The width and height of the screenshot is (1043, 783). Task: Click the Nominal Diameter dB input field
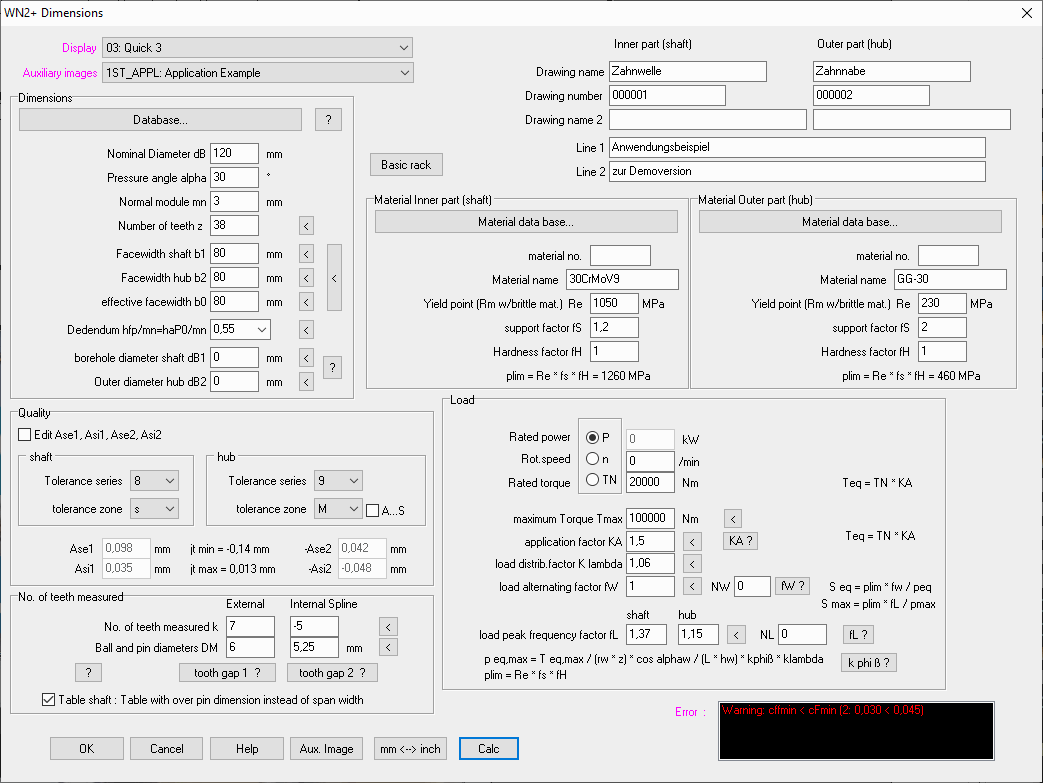coord(234,154)
